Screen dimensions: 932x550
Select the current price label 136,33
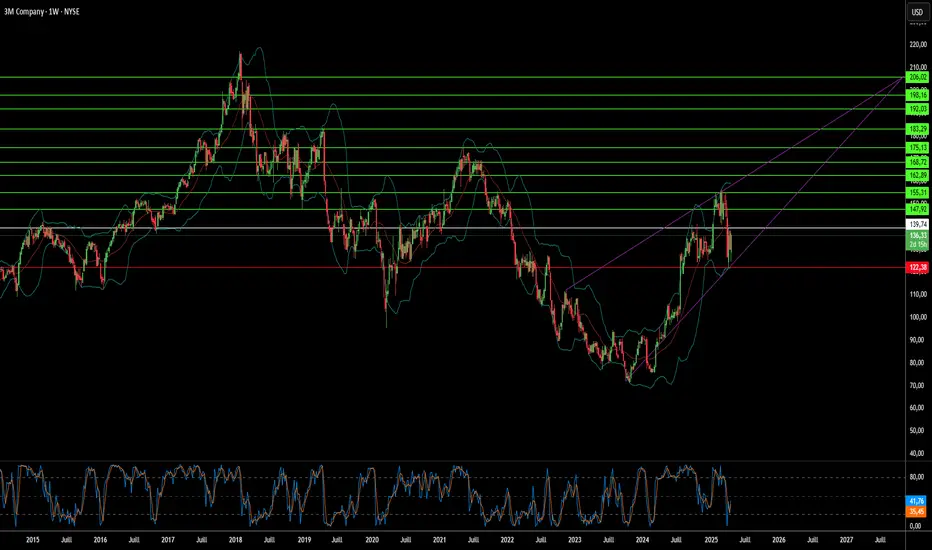click(x=917, y=235)
